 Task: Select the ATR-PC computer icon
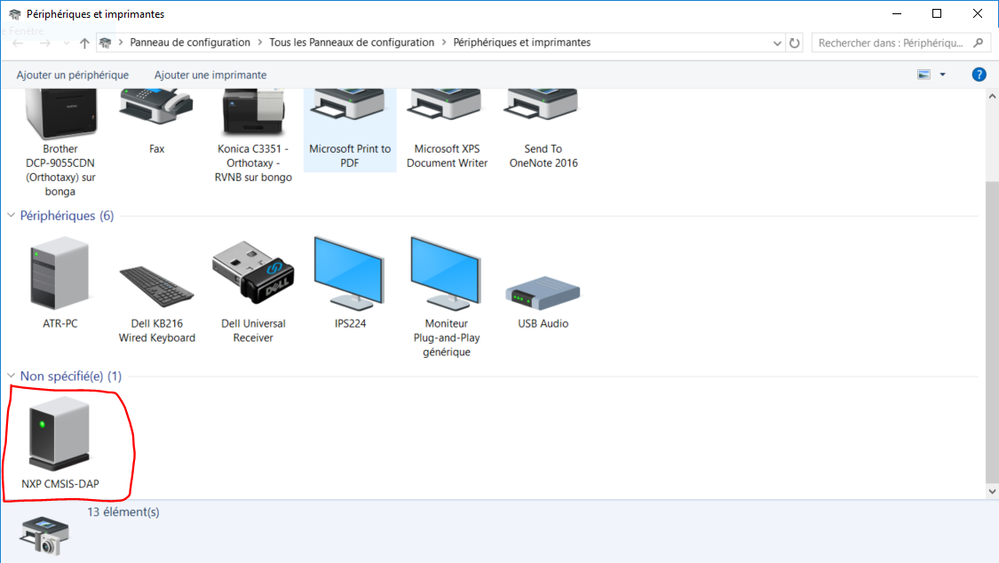[x=60, y=274]
